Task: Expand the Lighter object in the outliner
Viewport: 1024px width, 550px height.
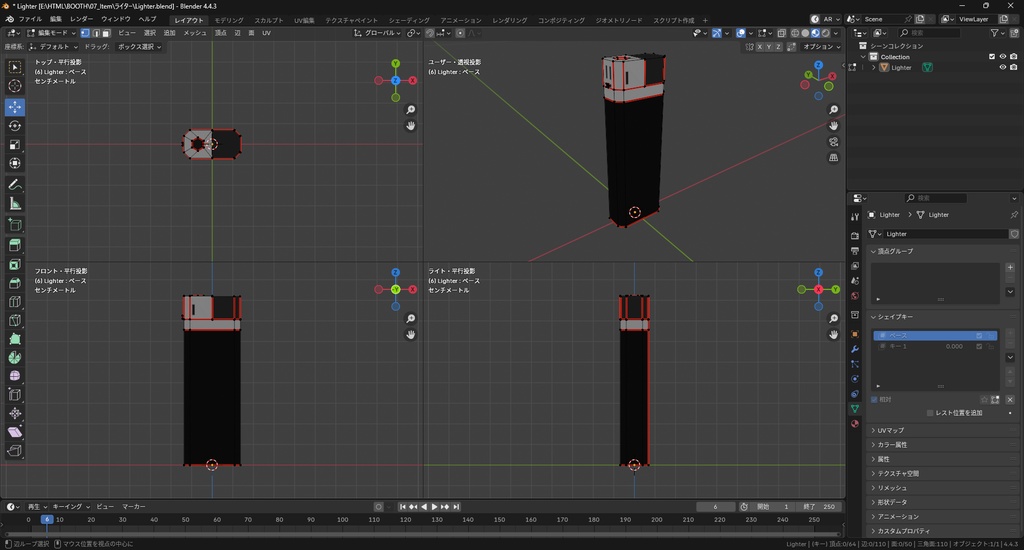Action: pyautogui.click(x=874, y=68)
